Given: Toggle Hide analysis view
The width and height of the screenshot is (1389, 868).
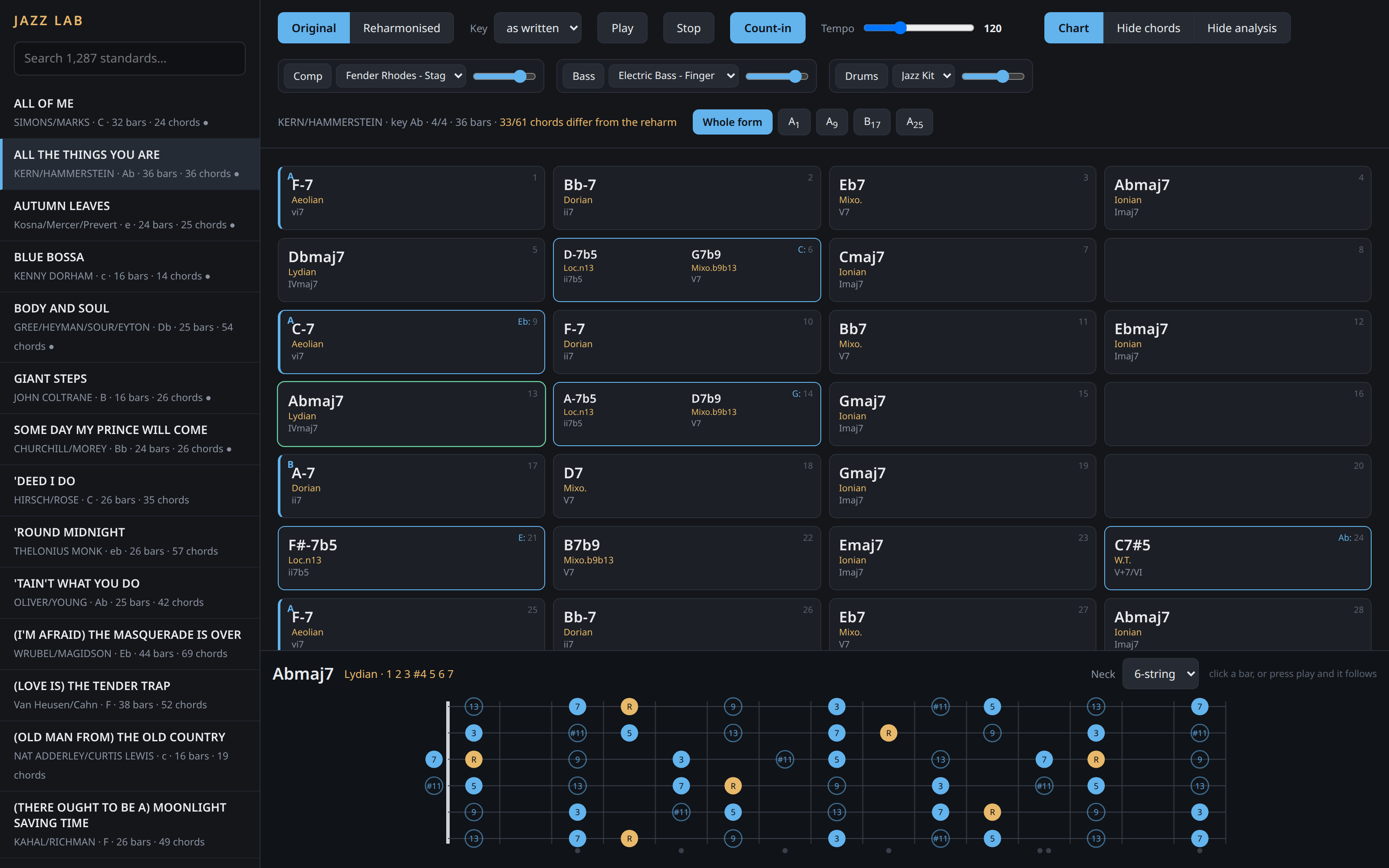Looking at the screenshot, I should pos(1241,27).
